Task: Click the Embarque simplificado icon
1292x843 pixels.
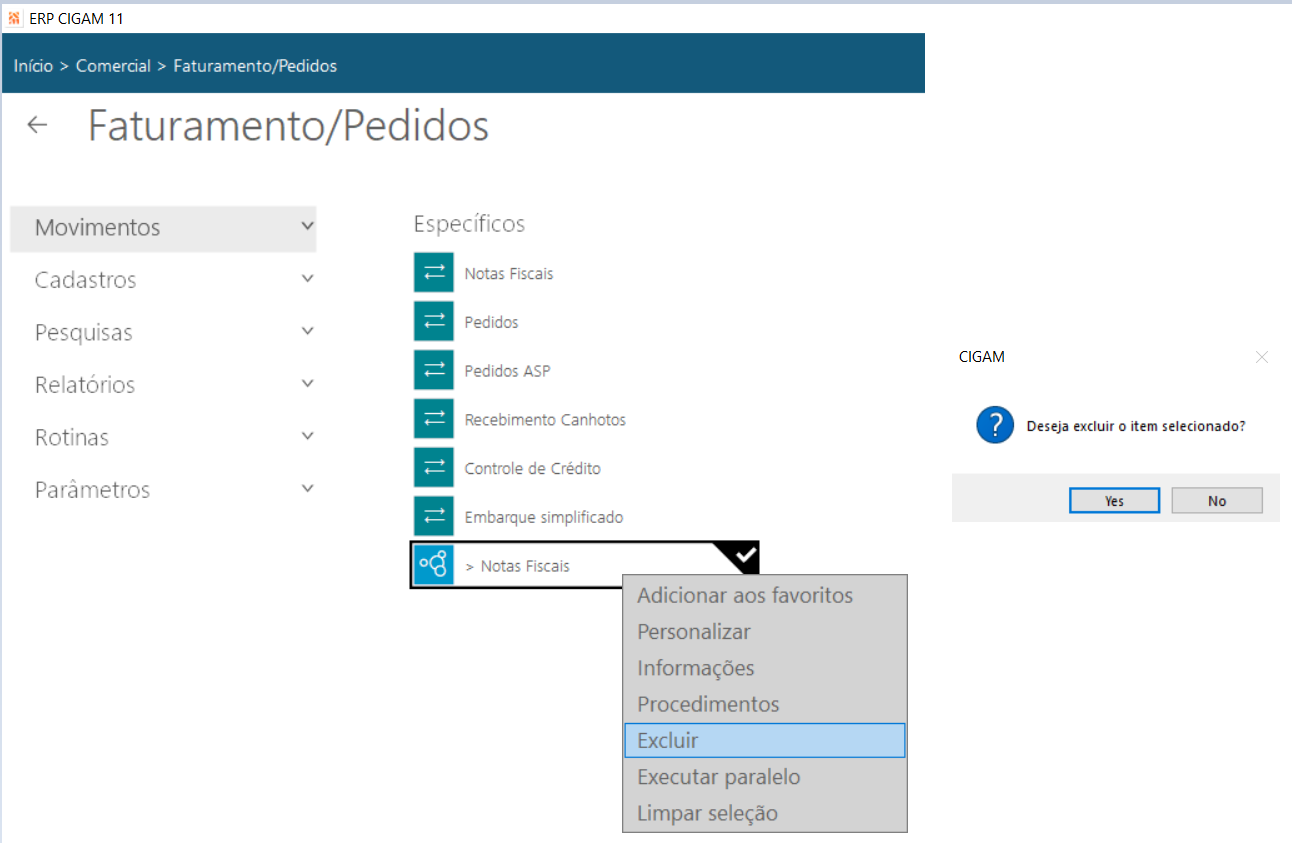Action: [x=434, y=517]
